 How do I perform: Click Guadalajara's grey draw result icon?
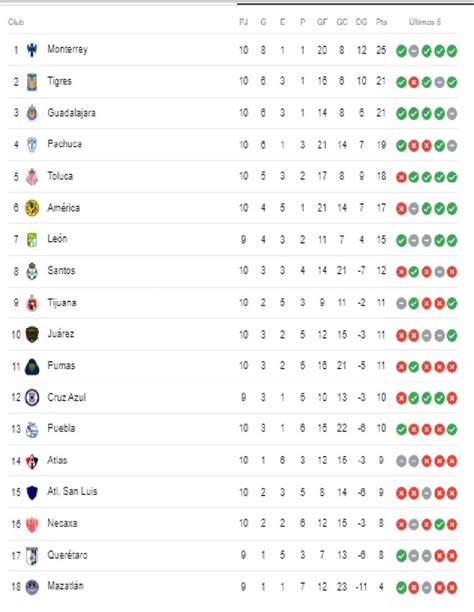click(x=452, y=114)
